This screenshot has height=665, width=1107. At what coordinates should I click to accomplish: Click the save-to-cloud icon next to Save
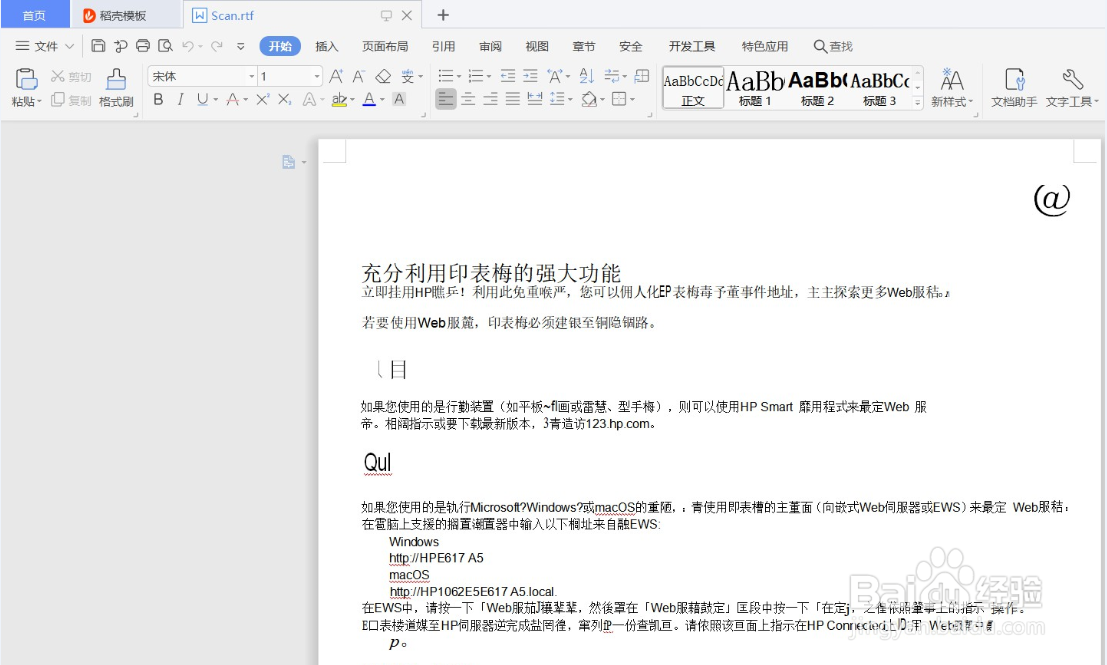pyautogui.click(x=121, y=46)
